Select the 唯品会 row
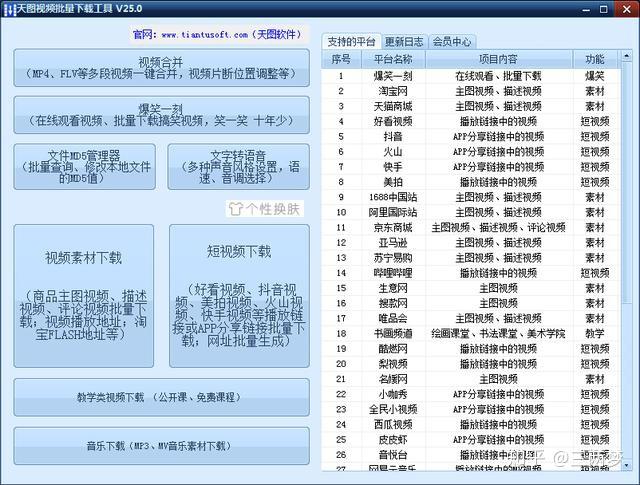This screenshot has height=485, width=640. click(x=471, y=318)
